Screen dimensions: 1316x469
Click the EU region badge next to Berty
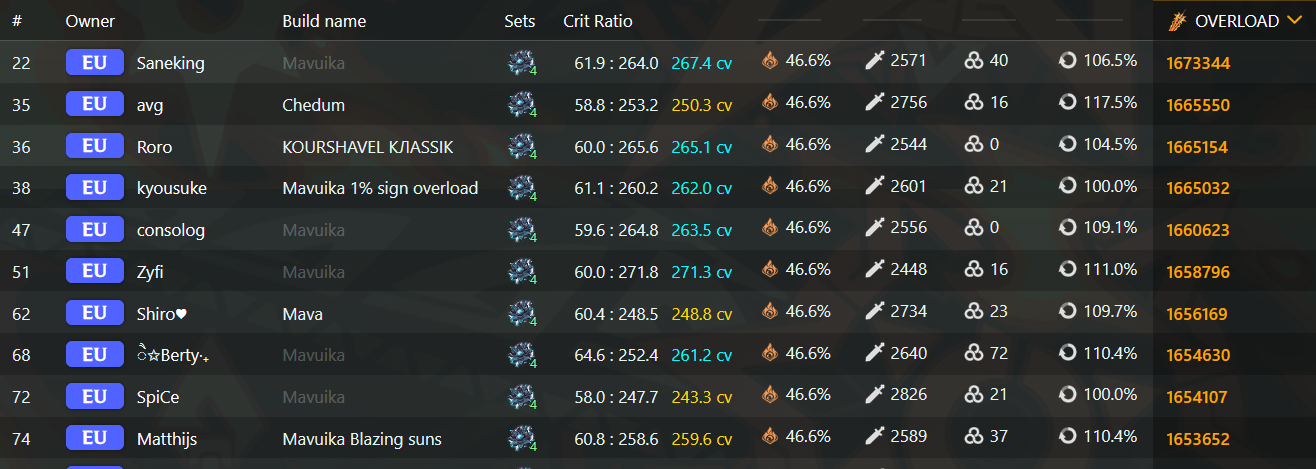94,354
